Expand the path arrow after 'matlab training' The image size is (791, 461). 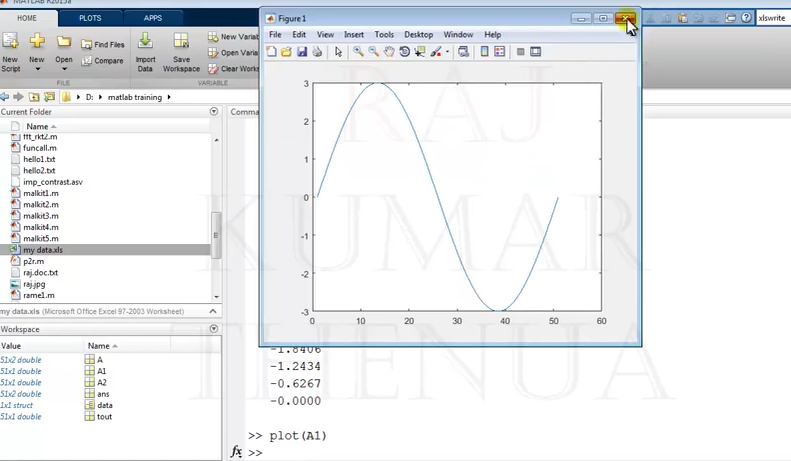[169, 97]
